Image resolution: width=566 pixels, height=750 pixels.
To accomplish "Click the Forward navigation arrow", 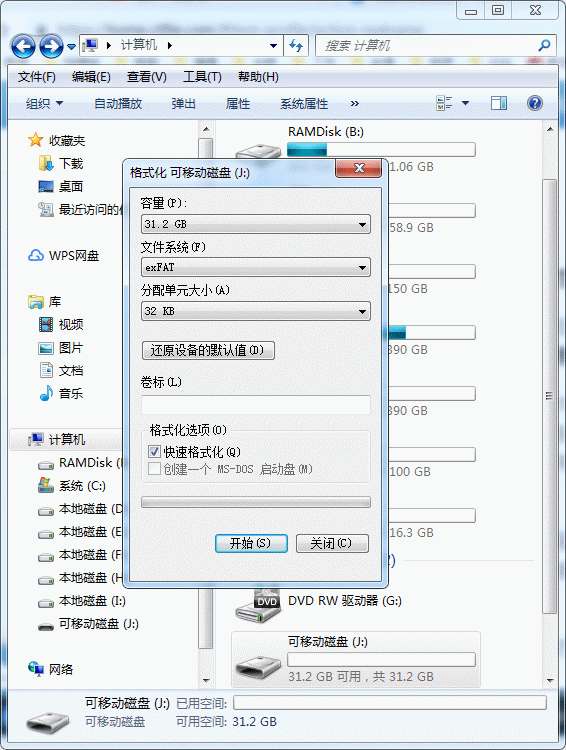I will pos(51,46).
